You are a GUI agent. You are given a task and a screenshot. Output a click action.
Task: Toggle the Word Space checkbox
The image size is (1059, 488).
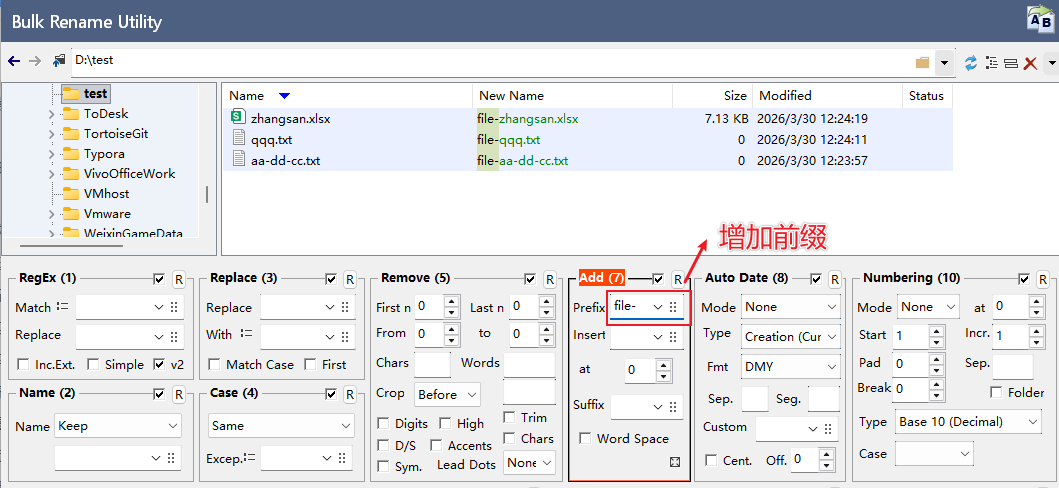pyautogui.click(x=585, y=439)
